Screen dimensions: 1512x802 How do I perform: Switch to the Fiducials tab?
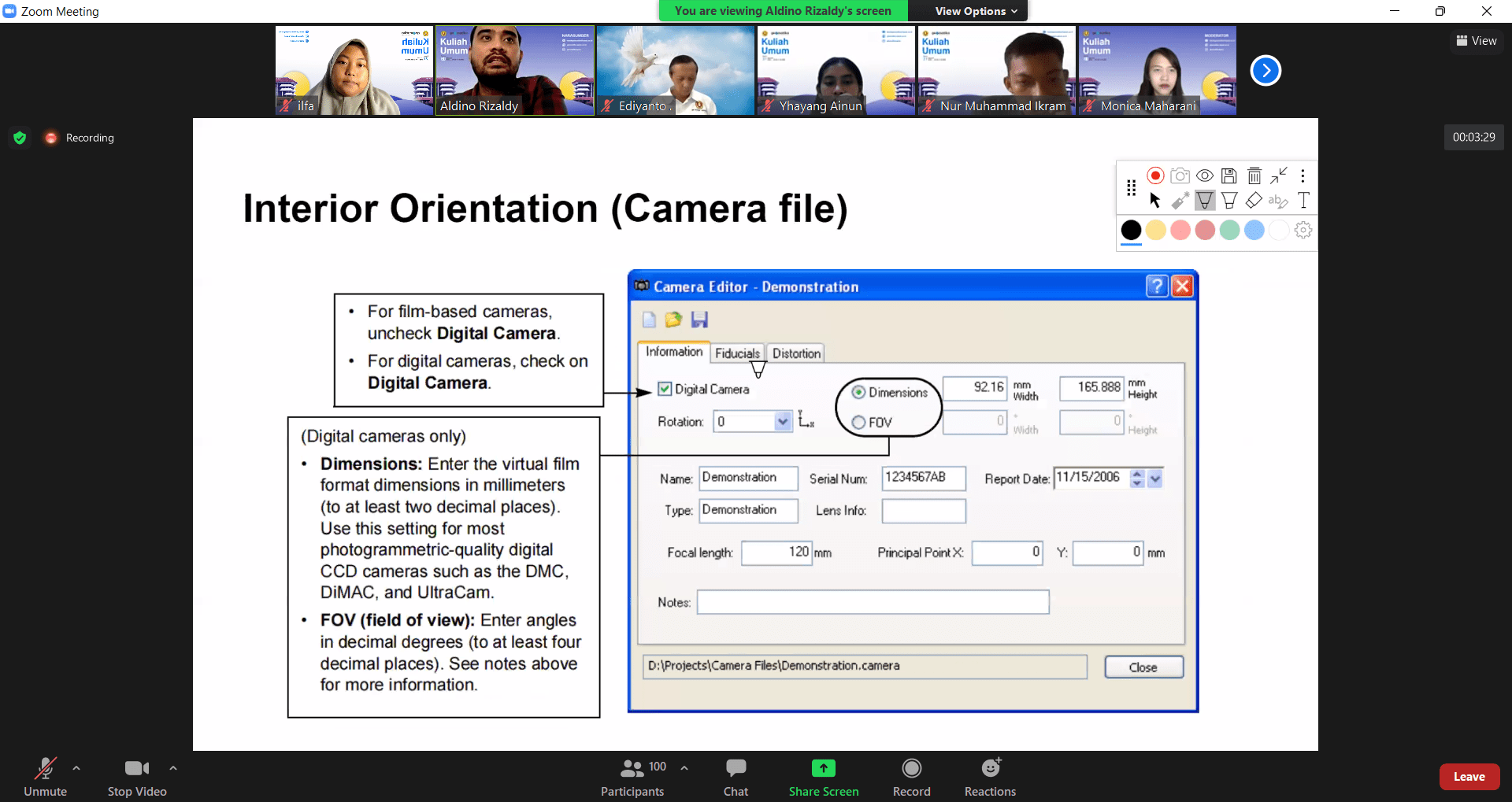[737, 353]
